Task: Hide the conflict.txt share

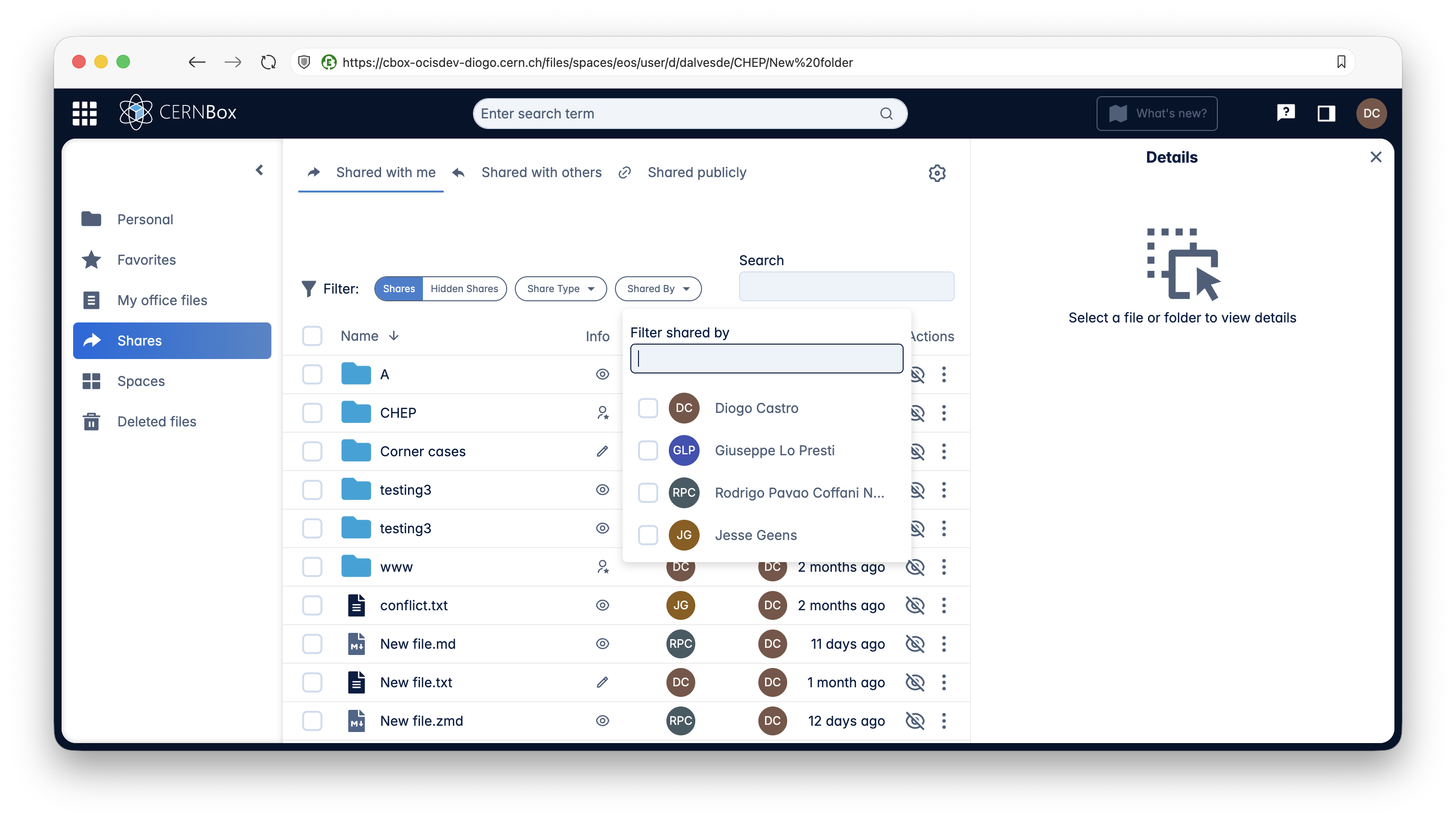Action: point(915,605)
